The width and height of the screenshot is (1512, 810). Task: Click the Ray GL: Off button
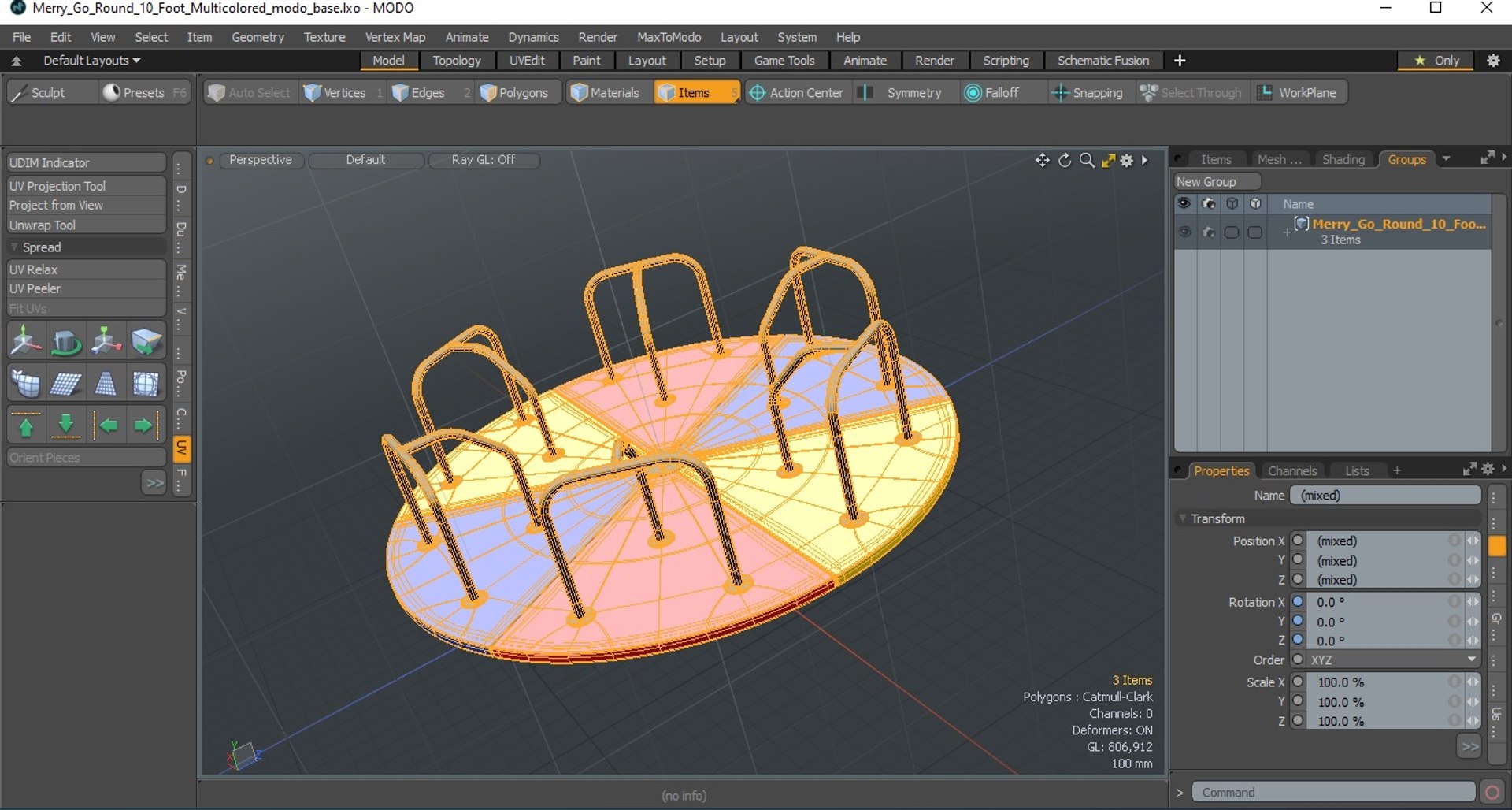pos(484,160)
